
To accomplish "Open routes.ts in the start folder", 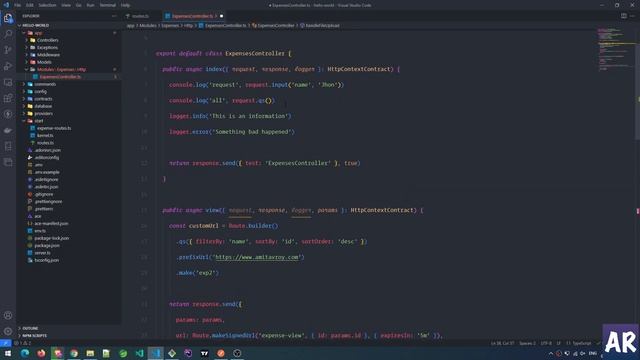I will coord(69,143).
